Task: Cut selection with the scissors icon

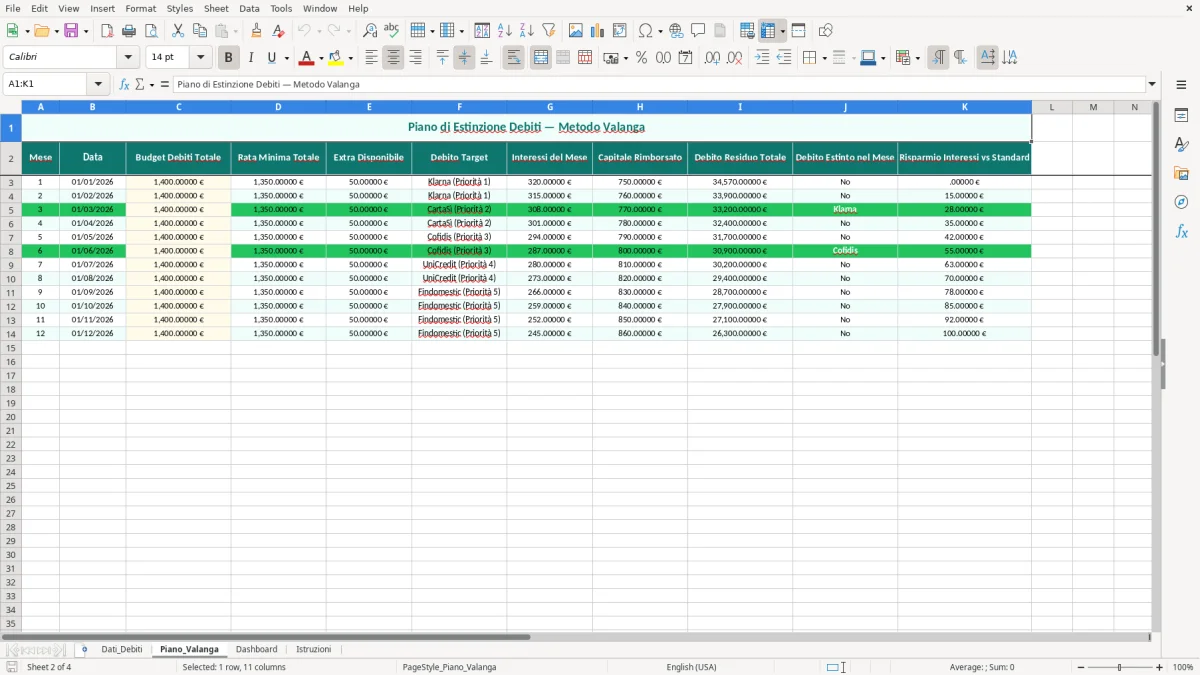Action: 178,31
